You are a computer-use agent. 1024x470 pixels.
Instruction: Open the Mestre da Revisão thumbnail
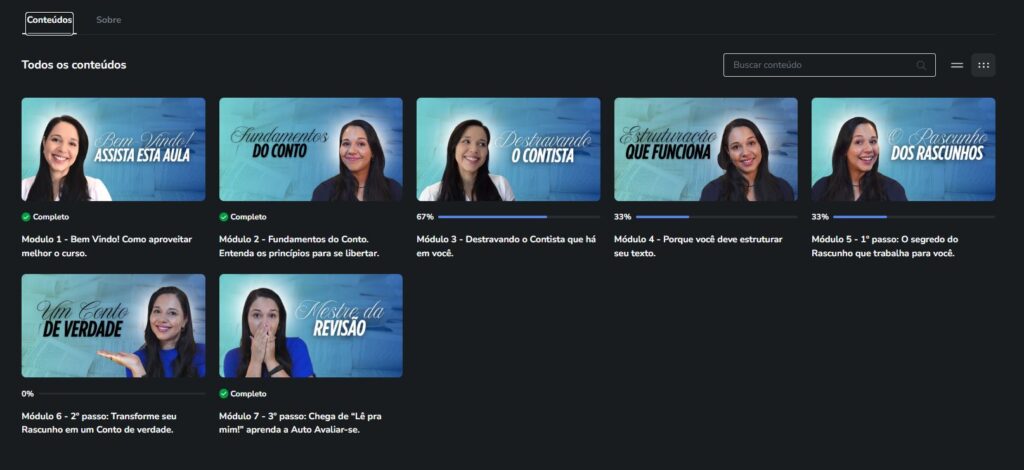pos(311,326)
